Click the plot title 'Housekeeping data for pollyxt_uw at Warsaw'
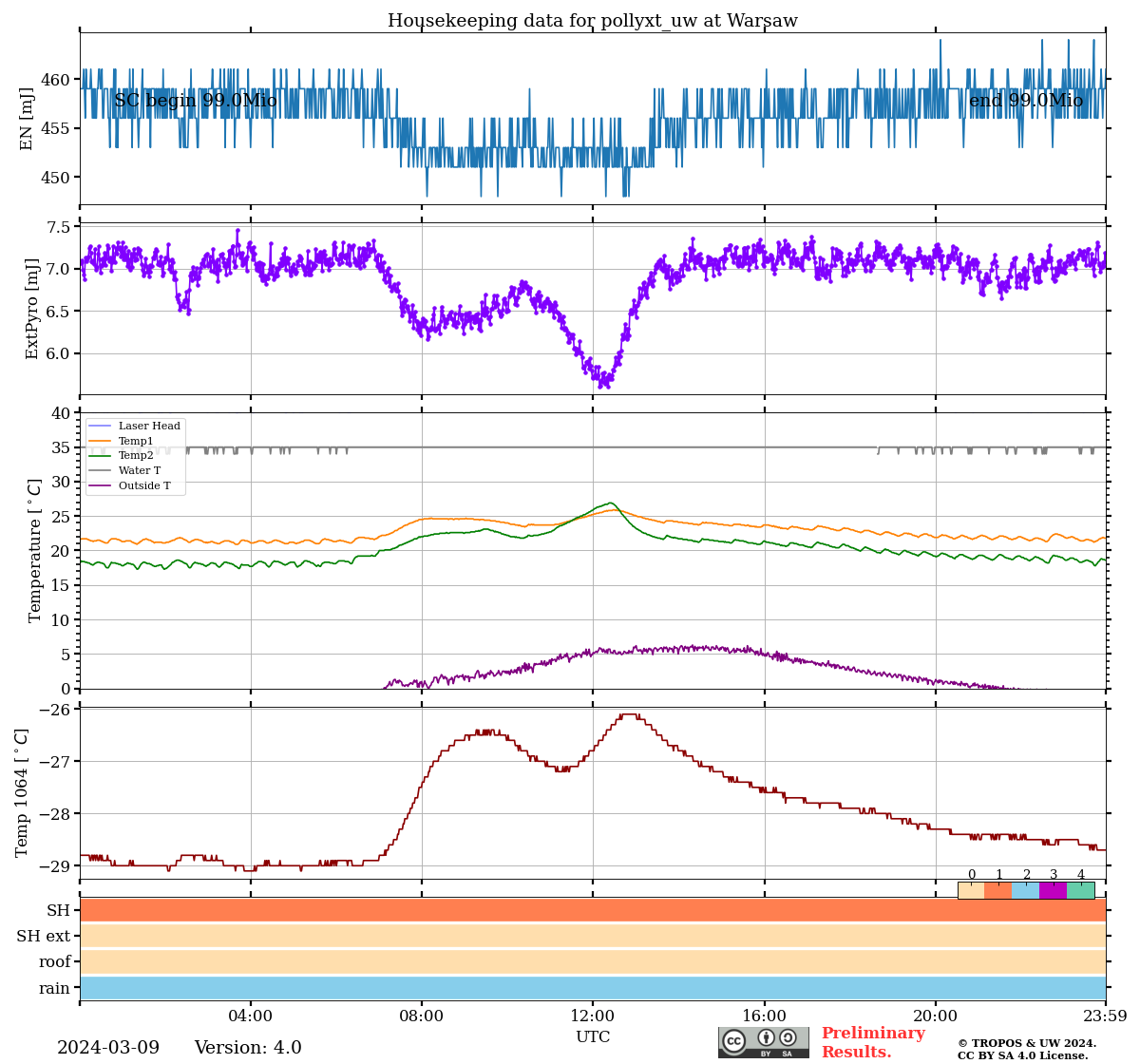 coord(593,21)
